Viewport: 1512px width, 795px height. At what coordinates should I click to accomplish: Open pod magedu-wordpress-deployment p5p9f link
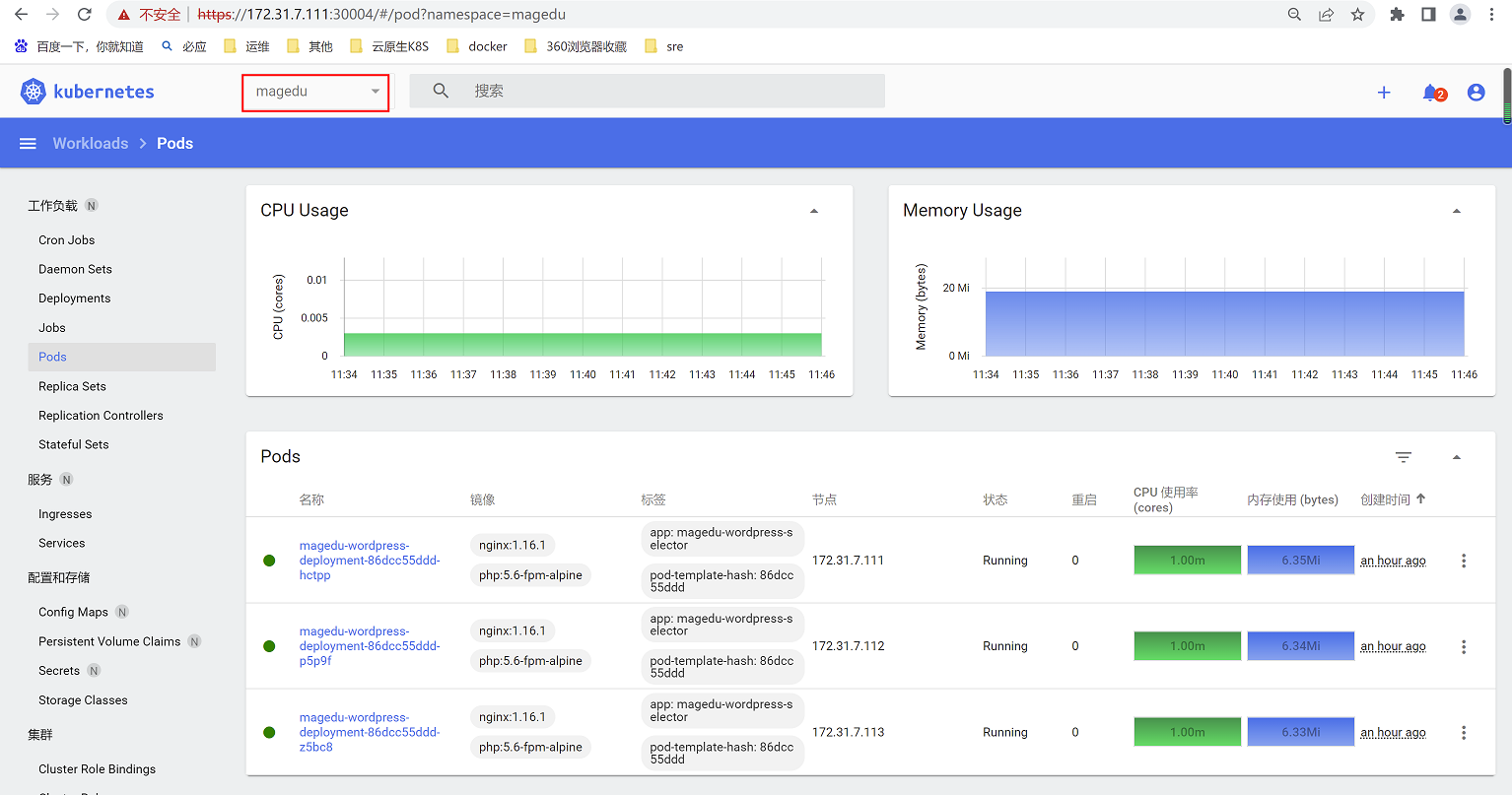click(369, 646)
